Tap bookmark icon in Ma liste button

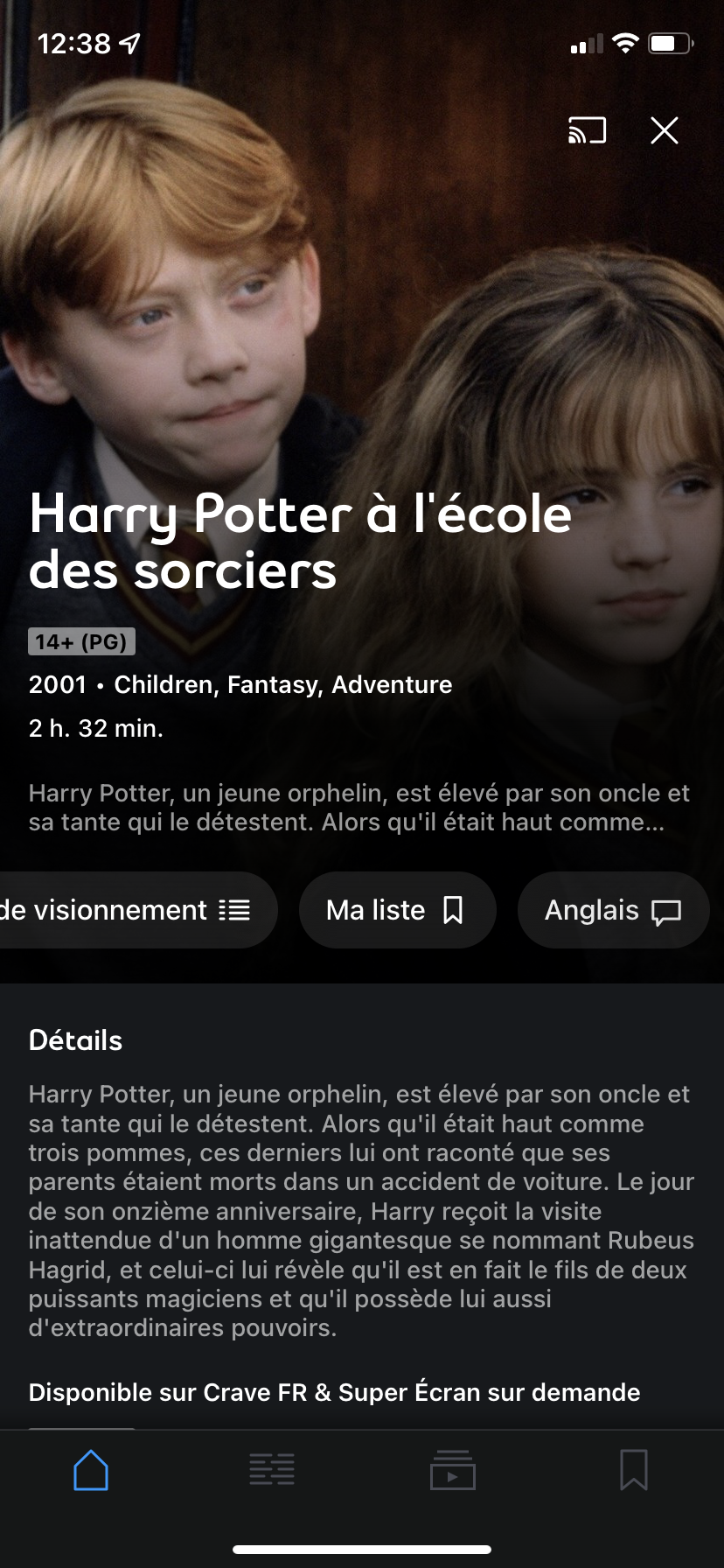pyautogui.click(x=453, y=910)
